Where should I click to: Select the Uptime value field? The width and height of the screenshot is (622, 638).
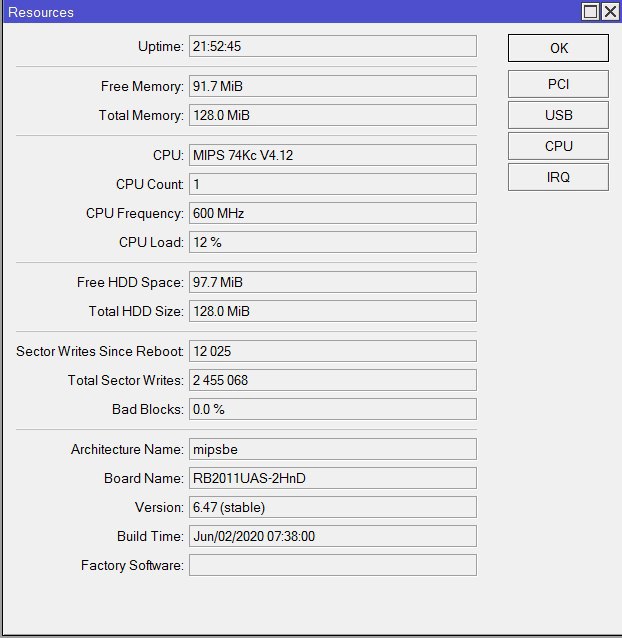click(x=333, y=46)
